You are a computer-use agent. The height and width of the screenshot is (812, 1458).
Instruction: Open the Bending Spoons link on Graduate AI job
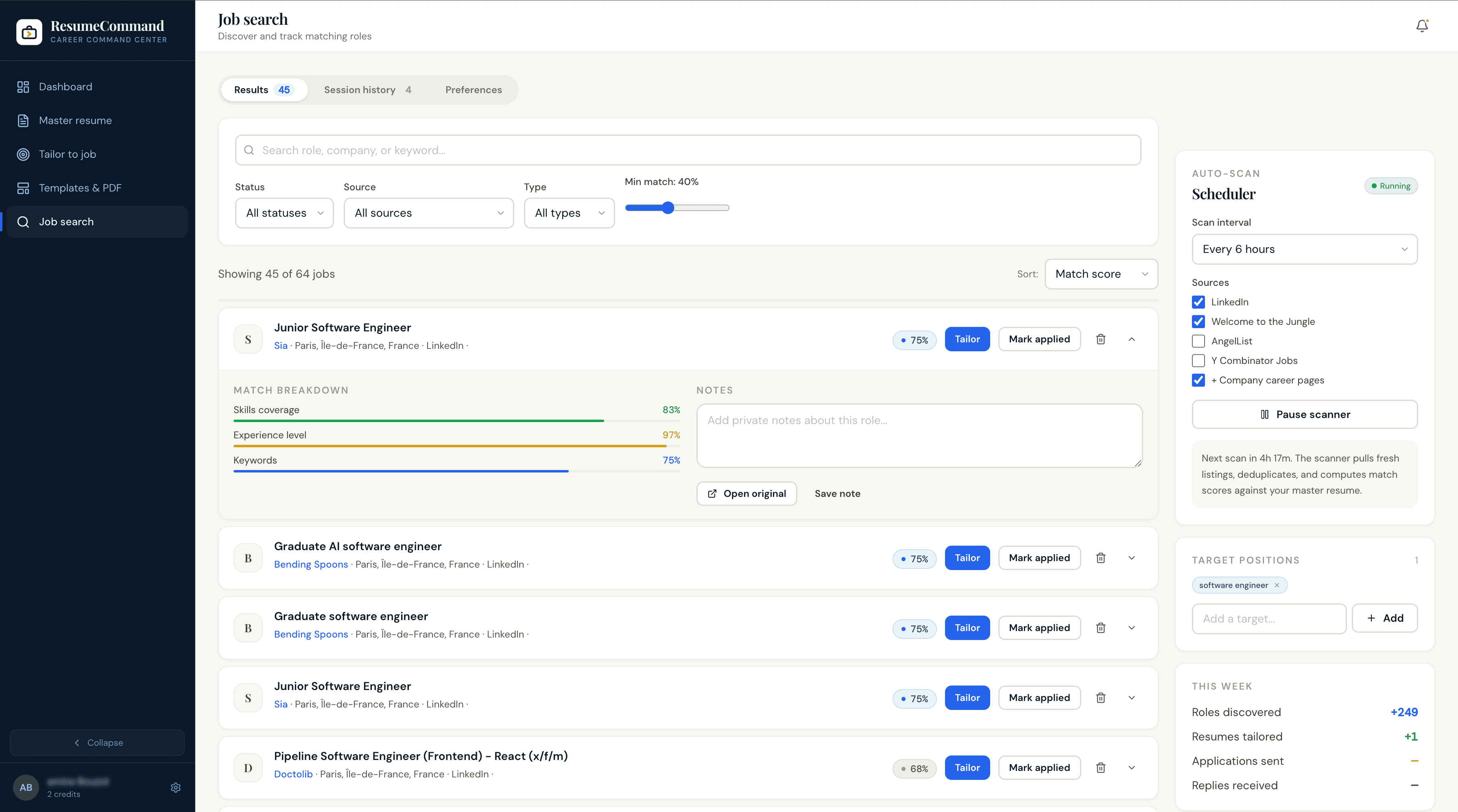(x=311, y=564)
